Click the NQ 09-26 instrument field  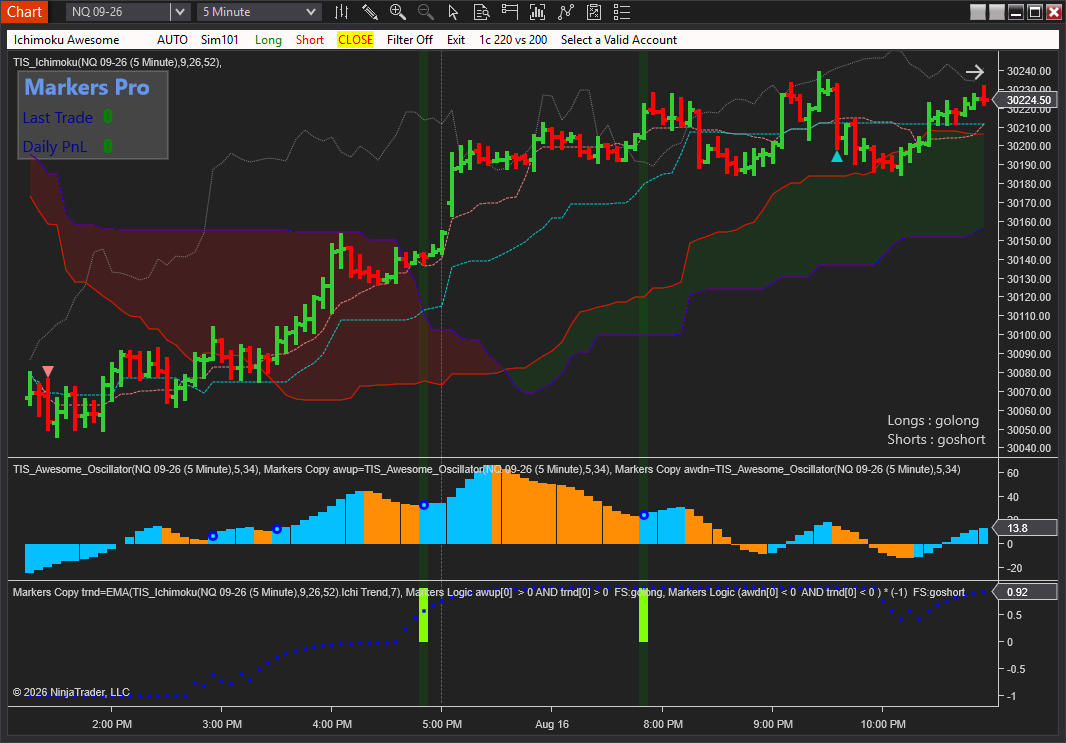[118, 12]
